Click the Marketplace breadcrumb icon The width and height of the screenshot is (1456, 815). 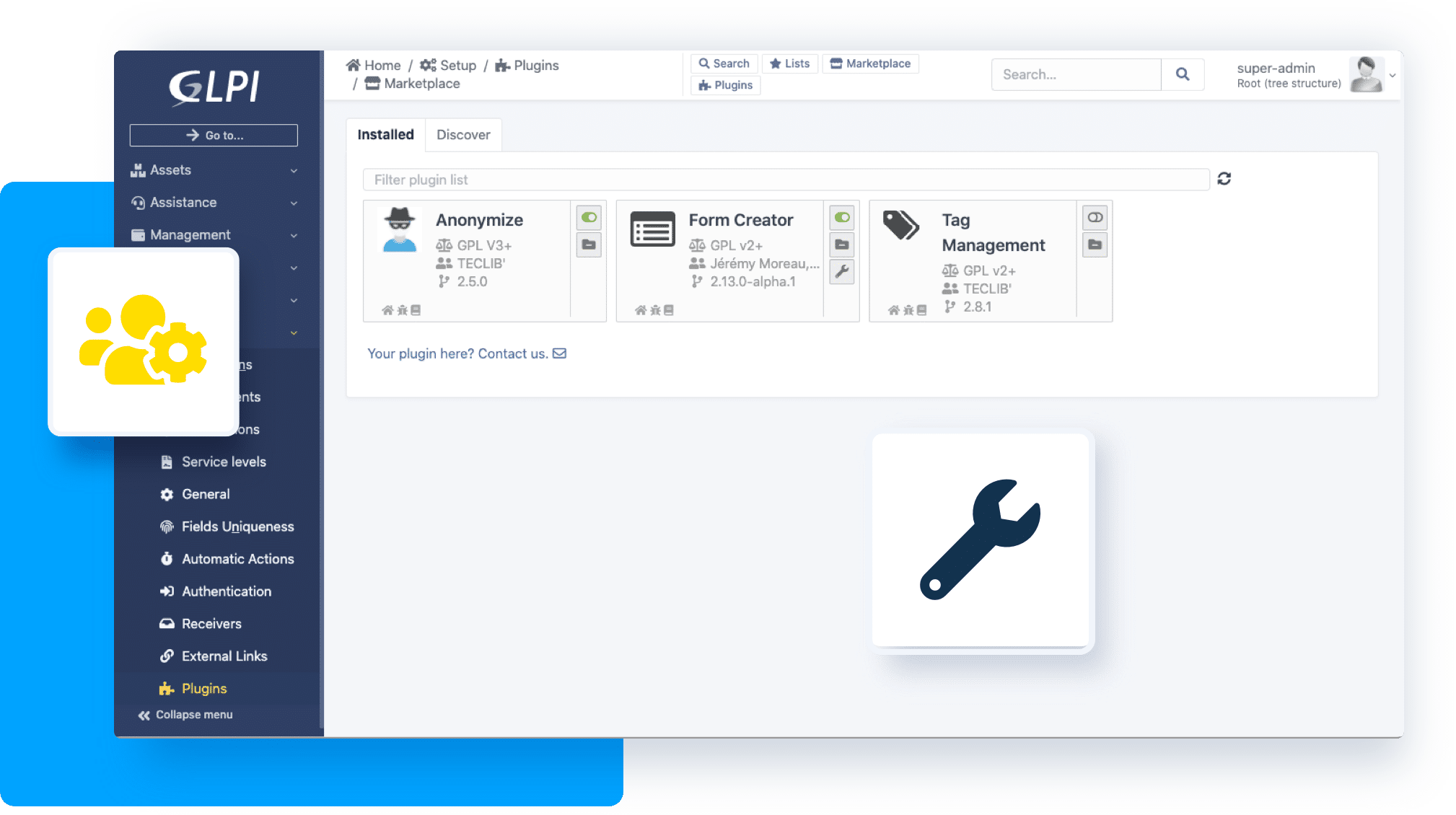pyautogui.click(x=375, y=82)
